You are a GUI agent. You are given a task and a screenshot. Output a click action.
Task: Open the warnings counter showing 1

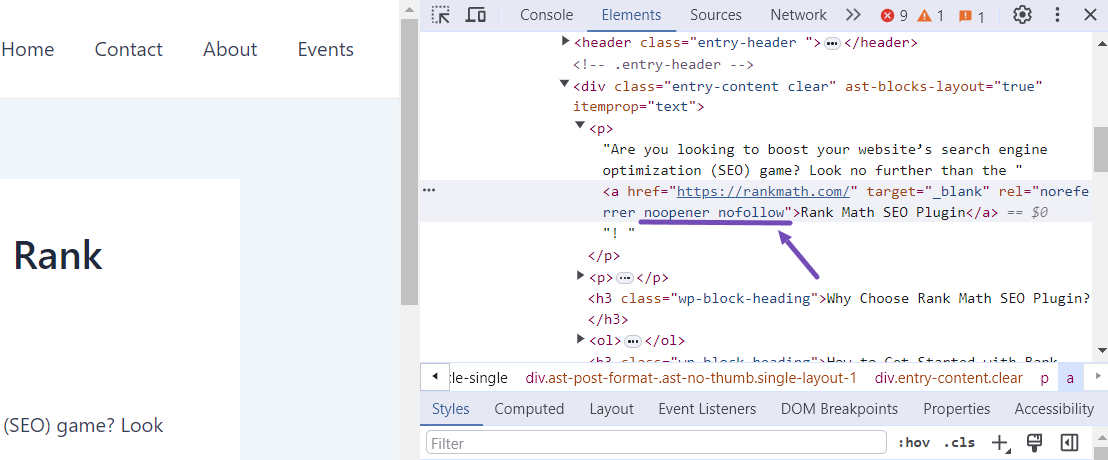pos(931,16)
